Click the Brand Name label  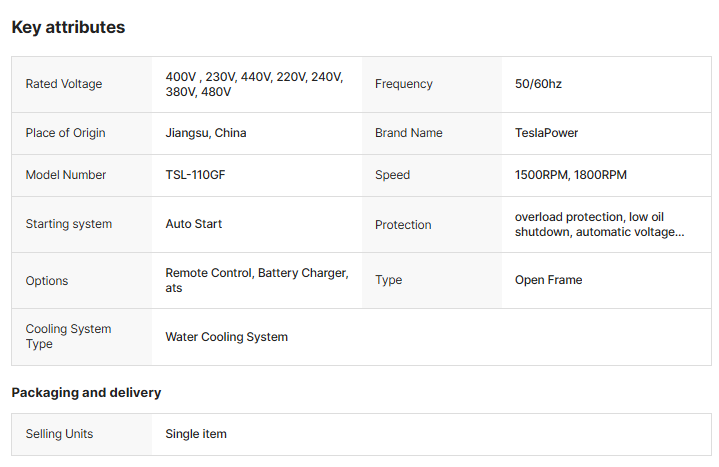pyautogui.click(x=409, y=133)
